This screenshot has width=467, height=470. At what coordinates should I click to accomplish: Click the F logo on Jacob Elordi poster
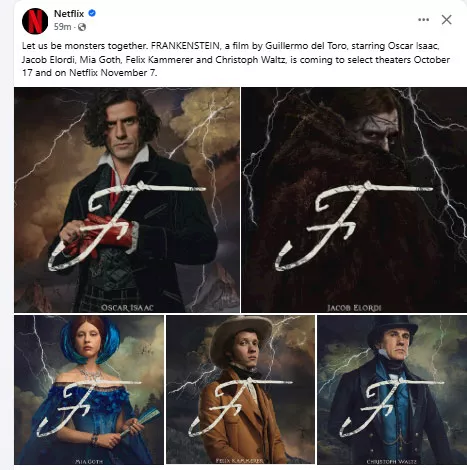(x=353, y=226)
